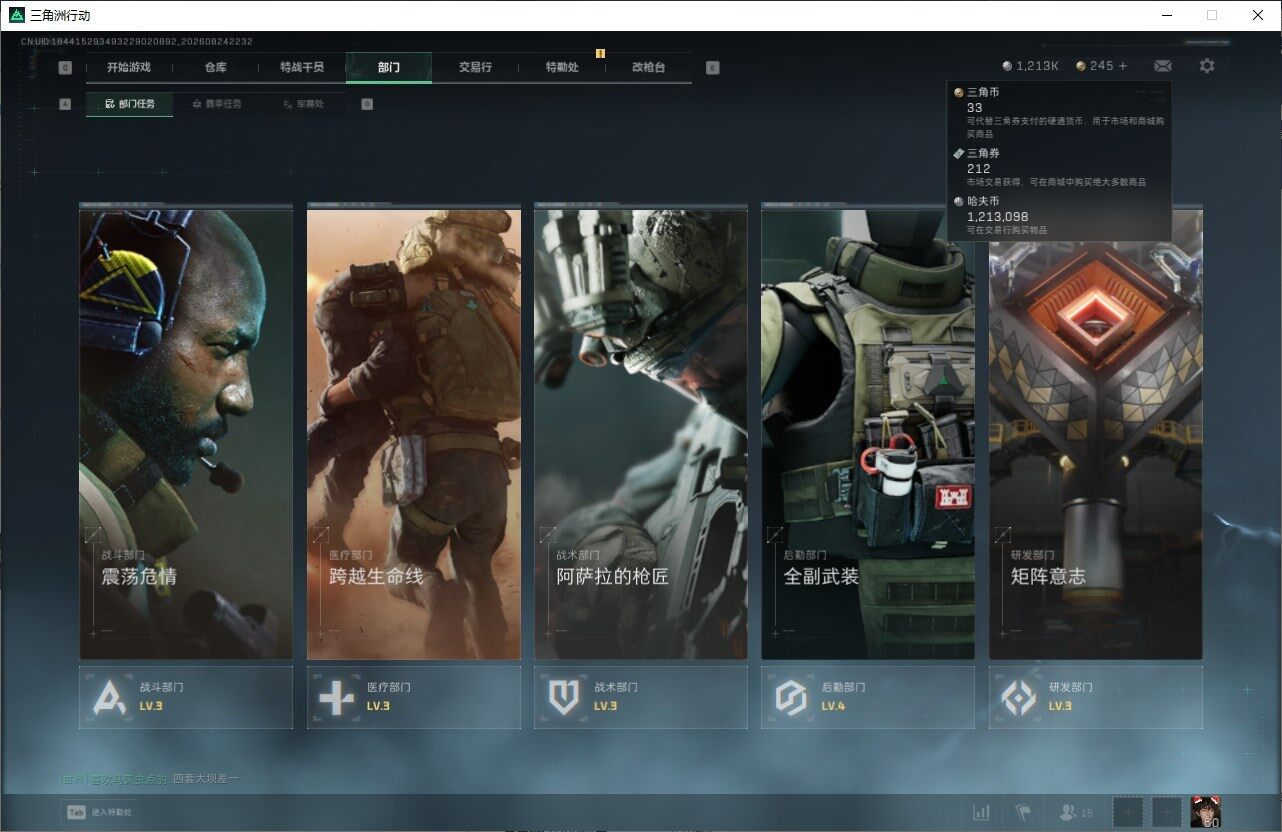The image size is (1282, 832).
Task: Click the Delta Force app logo in title bar
Action: [x=16, y=15]
